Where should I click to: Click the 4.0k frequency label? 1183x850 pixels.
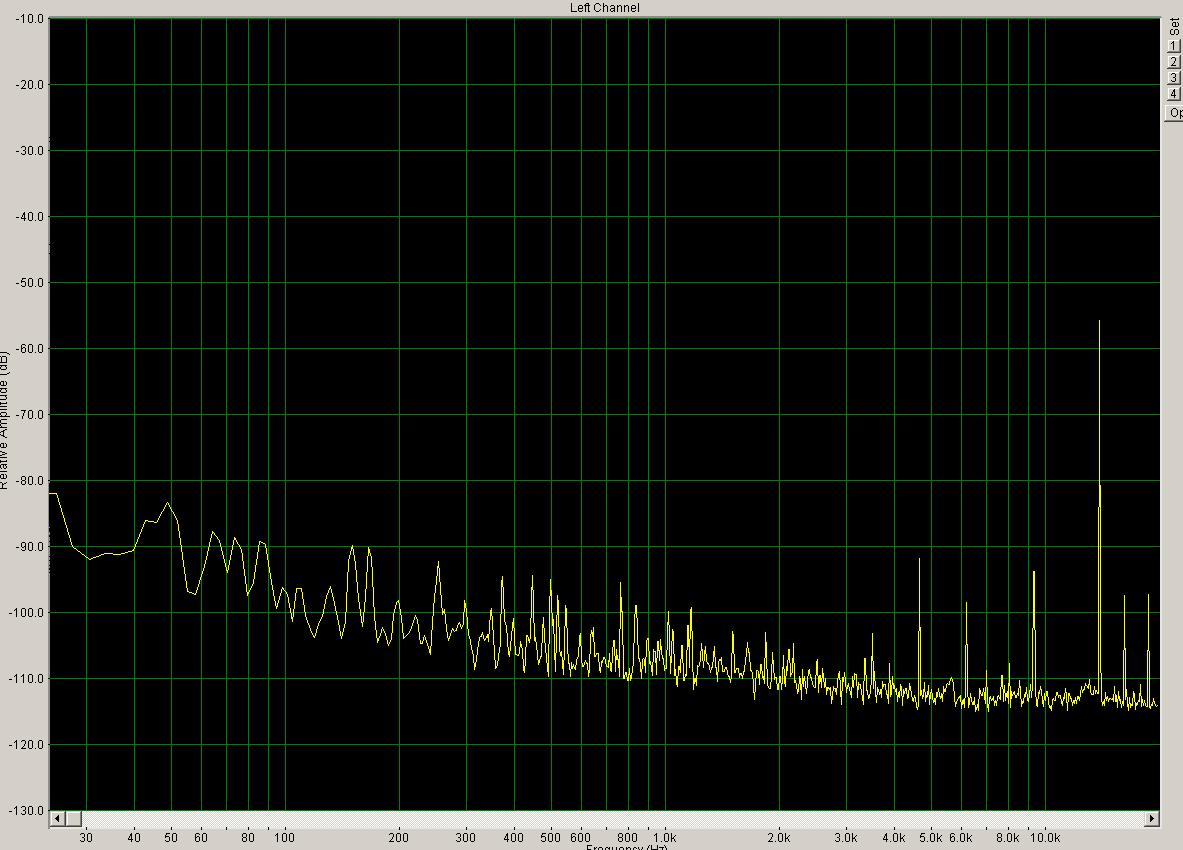click(893, 837)
